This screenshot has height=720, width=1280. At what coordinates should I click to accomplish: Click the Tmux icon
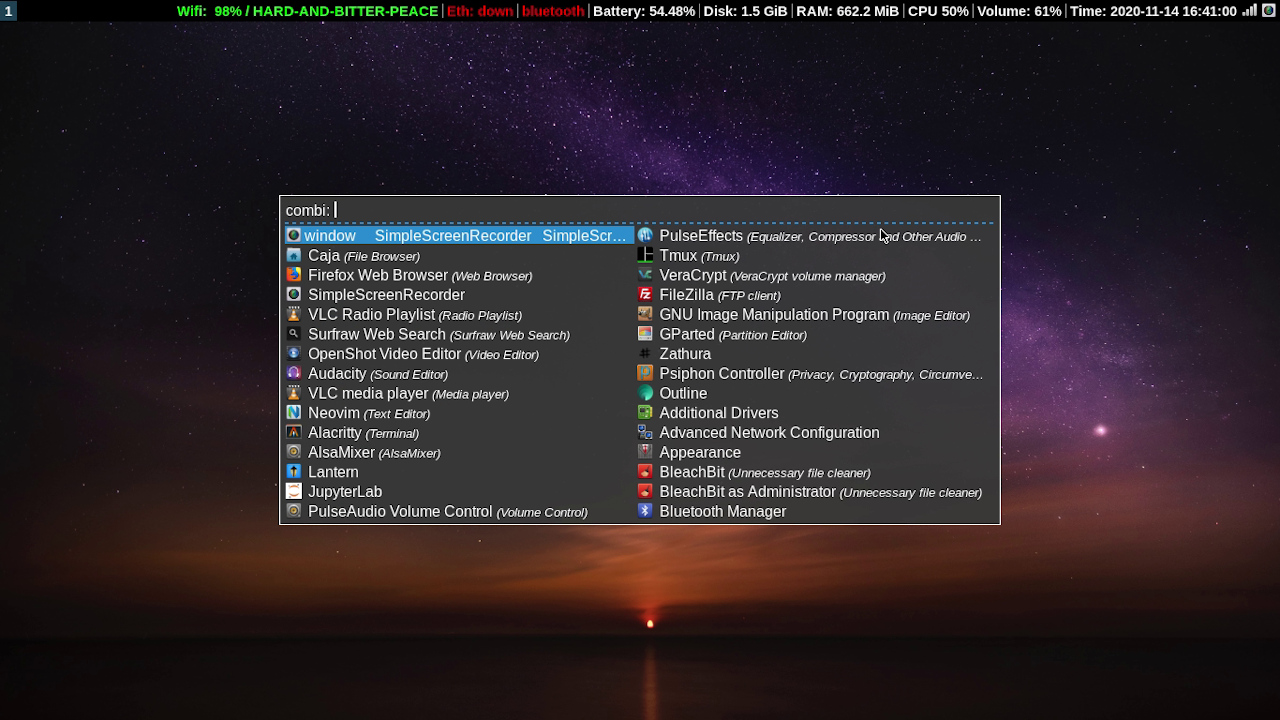pos(645,255)
